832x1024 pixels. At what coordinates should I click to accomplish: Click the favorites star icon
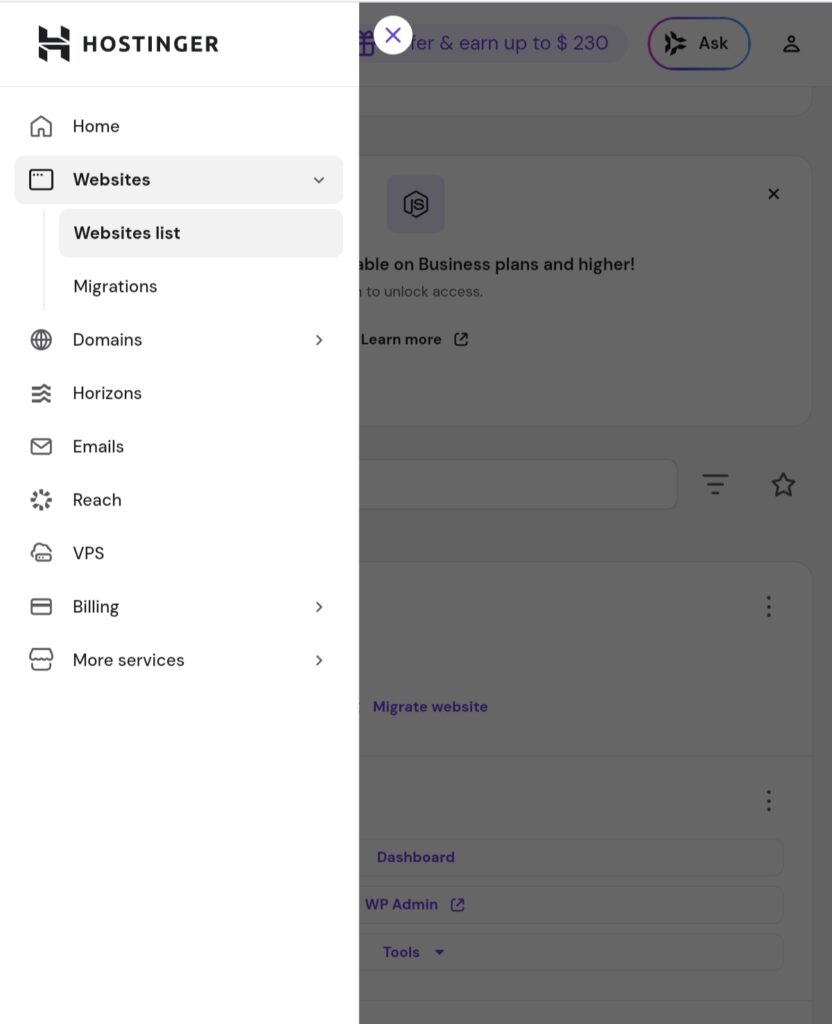pos(783,485)
